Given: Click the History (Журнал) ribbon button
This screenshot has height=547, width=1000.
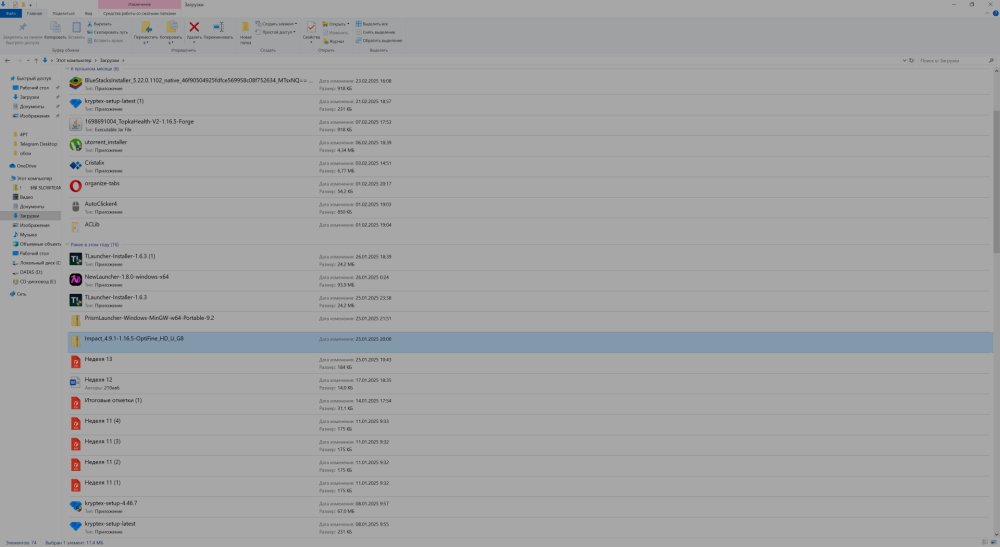Looking at the screenshot, I should pyautogui.click(x=334, y=41).
